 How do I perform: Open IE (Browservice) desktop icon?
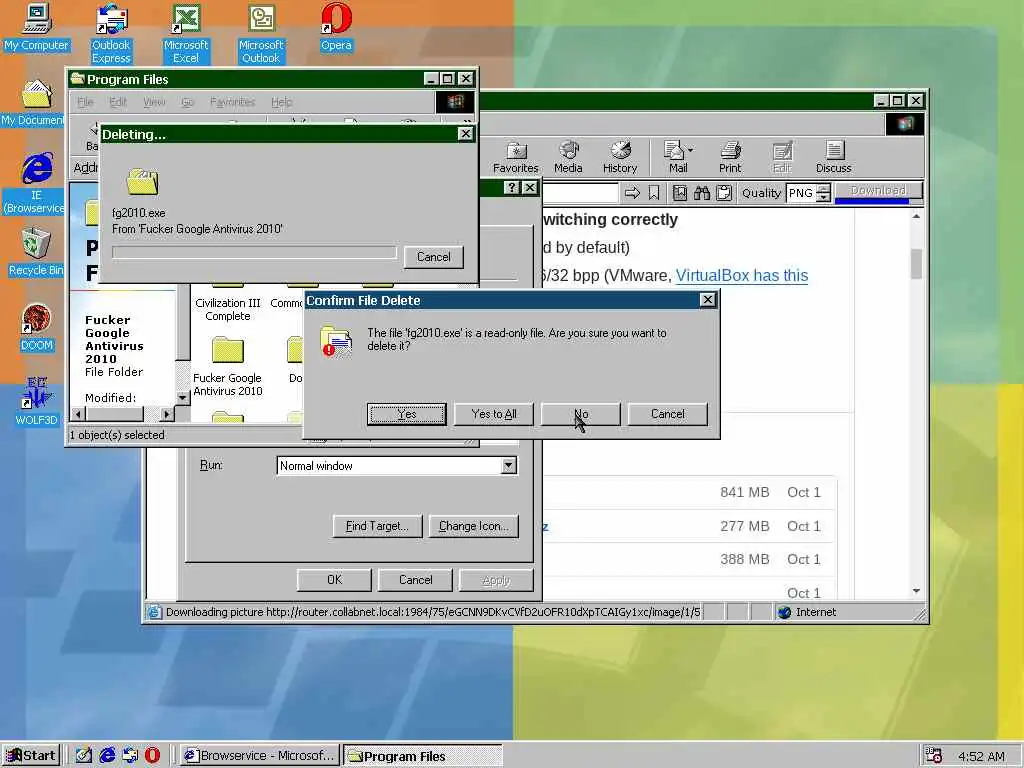[x=36, y=183]
